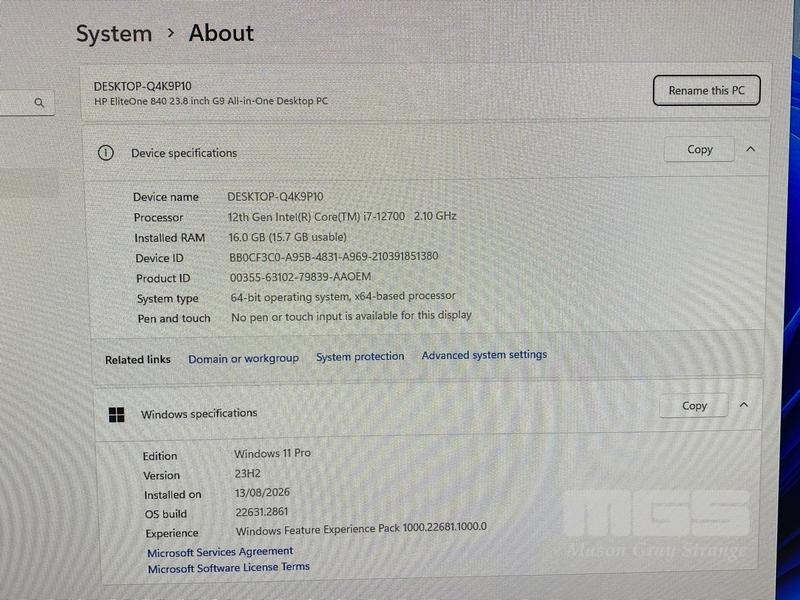The width and height of the screenshot is (800, 600).
Task: Click the Processor label
Action: (158, 217)
